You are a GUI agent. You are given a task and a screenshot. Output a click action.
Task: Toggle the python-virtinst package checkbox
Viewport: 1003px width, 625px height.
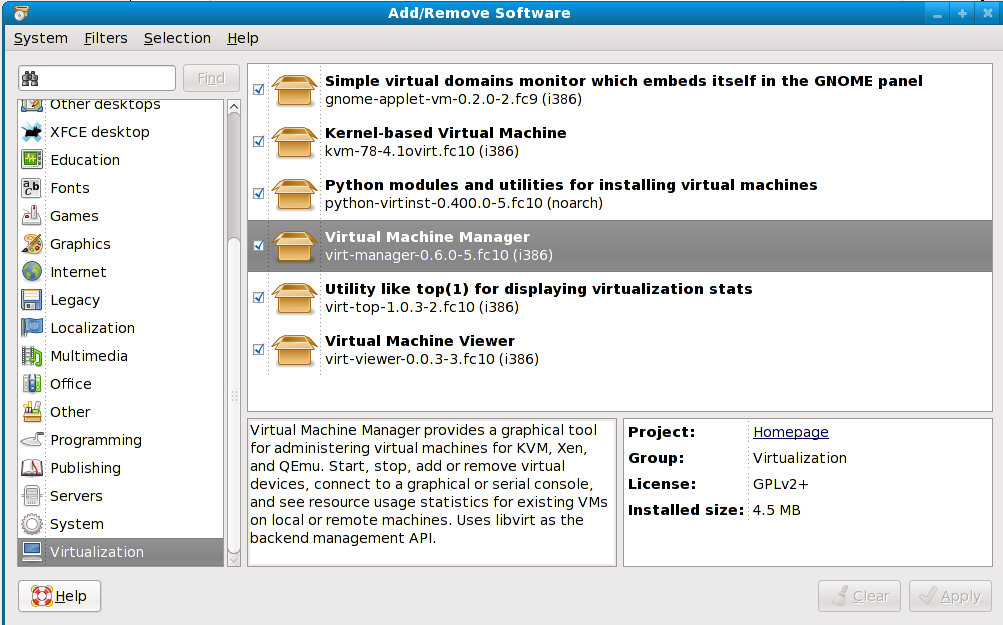pos(259,194)
